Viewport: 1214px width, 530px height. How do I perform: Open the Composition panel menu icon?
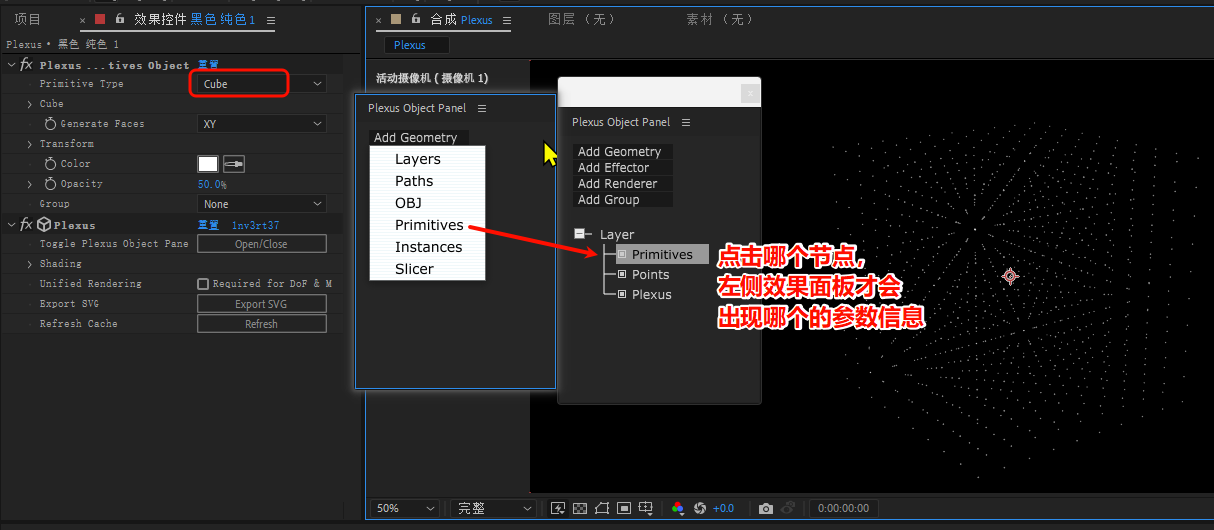click(x=507, y=19)
